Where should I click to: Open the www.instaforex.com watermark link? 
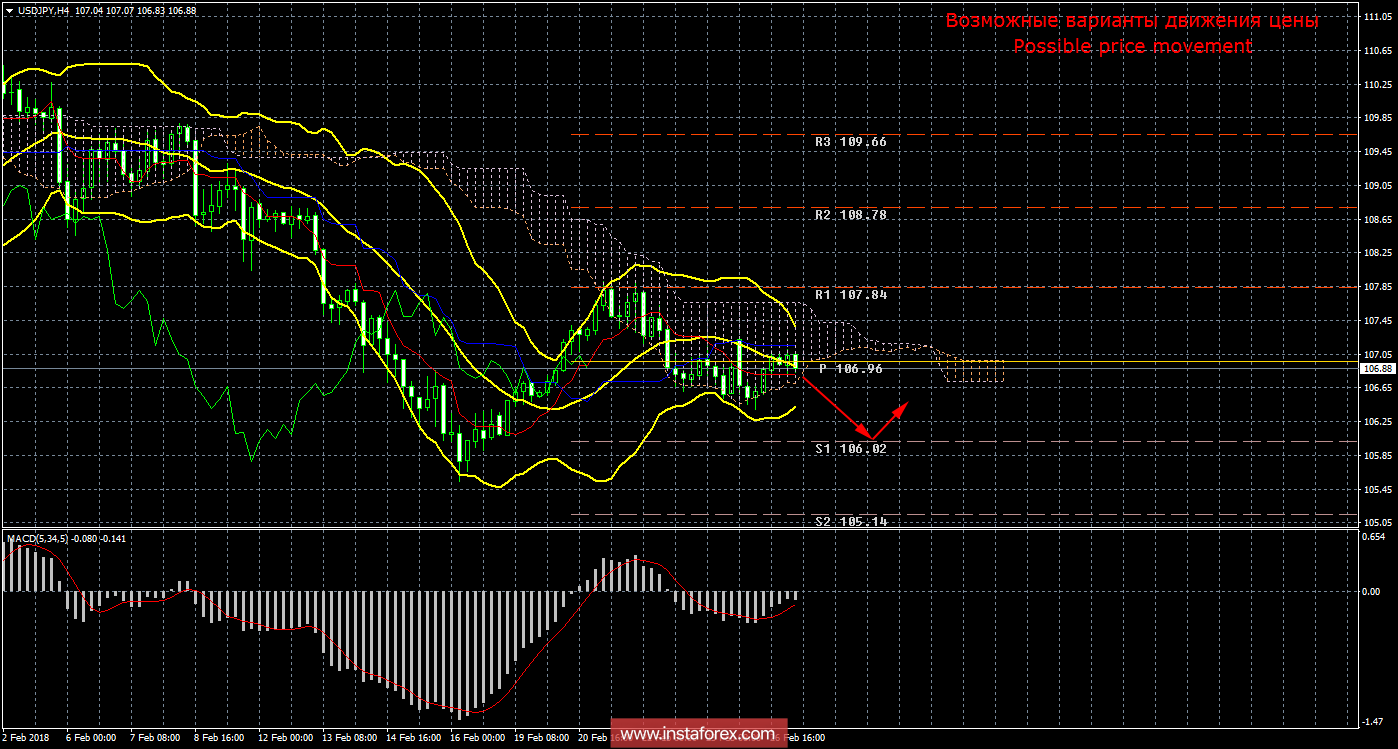(x=698, y=735)
